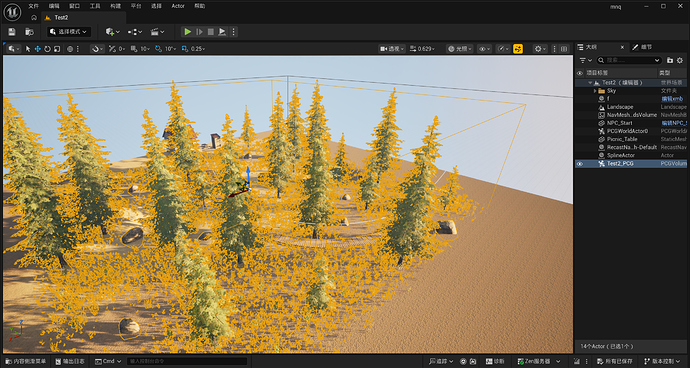The height and width of the screenshot is (368, 690).
Task: Click the viewport layout split icon
Action: click(x=564, y=49)
